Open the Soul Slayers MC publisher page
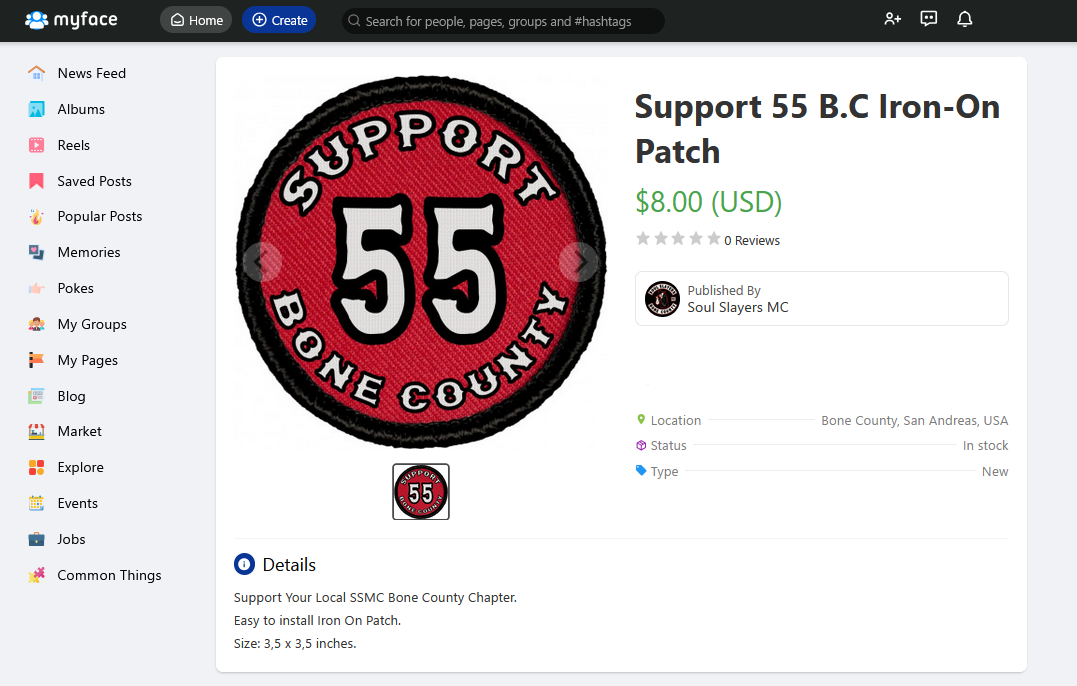The height and width of the screenshot is (686, 1077). [737, 307]
